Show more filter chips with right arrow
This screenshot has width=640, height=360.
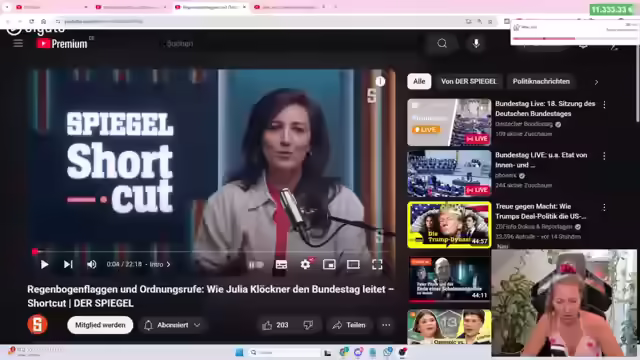[596, 82]
